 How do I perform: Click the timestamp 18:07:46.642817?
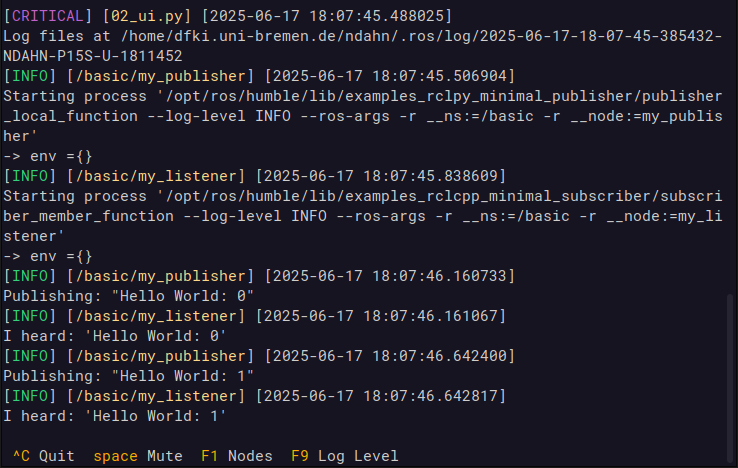coord(430,396)
